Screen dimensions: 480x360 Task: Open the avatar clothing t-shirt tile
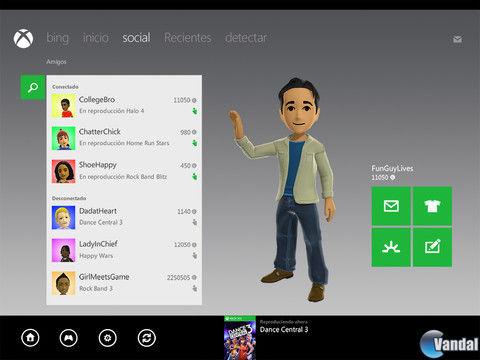point(432,206)
